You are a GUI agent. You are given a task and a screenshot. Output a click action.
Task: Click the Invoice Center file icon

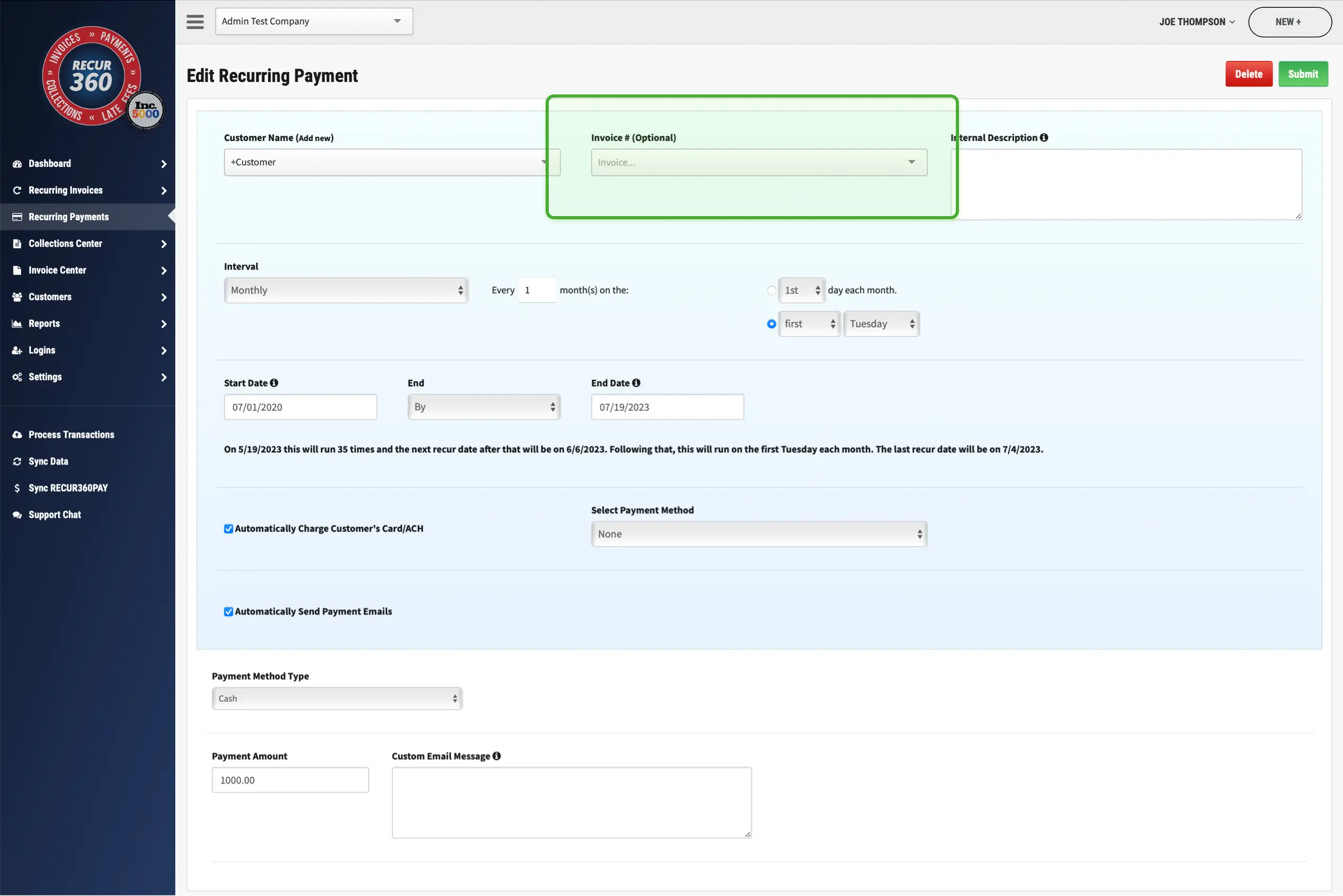17,270
